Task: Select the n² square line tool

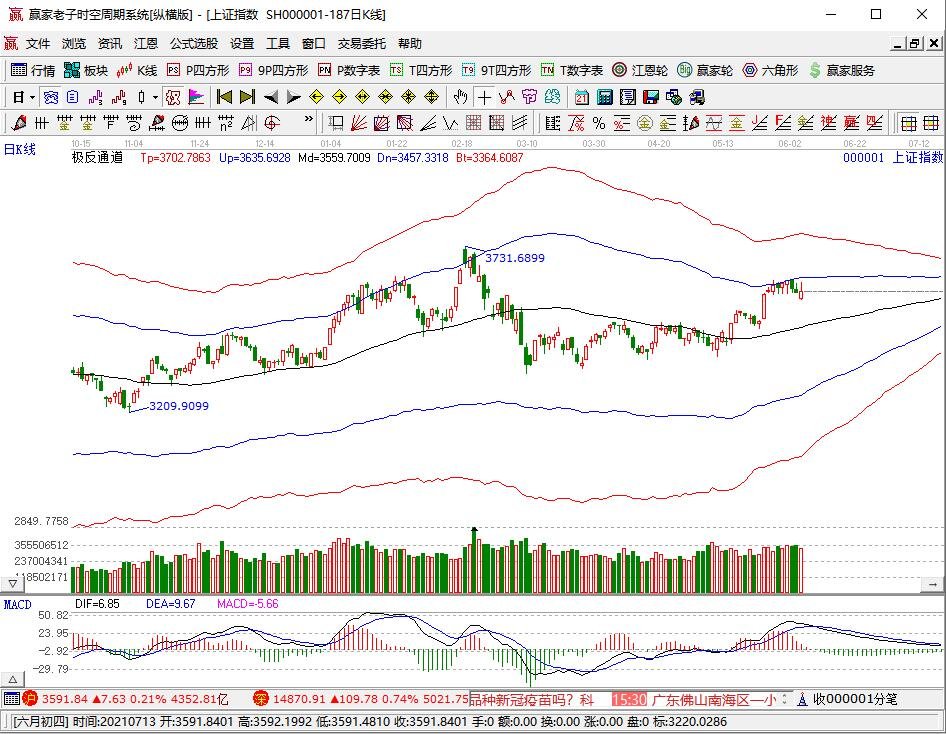Action: 226,123
